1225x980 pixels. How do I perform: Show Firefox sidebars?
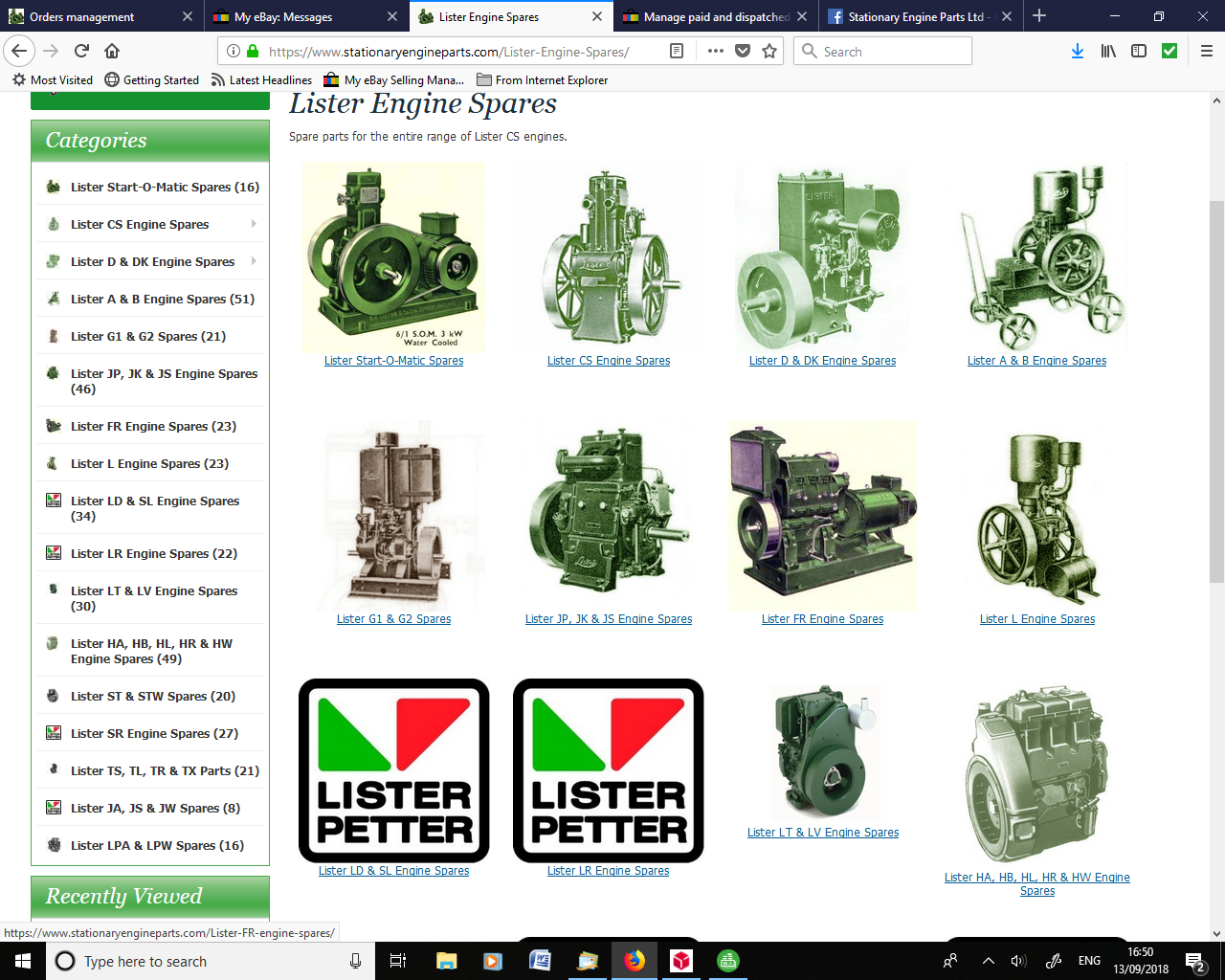[1139, 51]
